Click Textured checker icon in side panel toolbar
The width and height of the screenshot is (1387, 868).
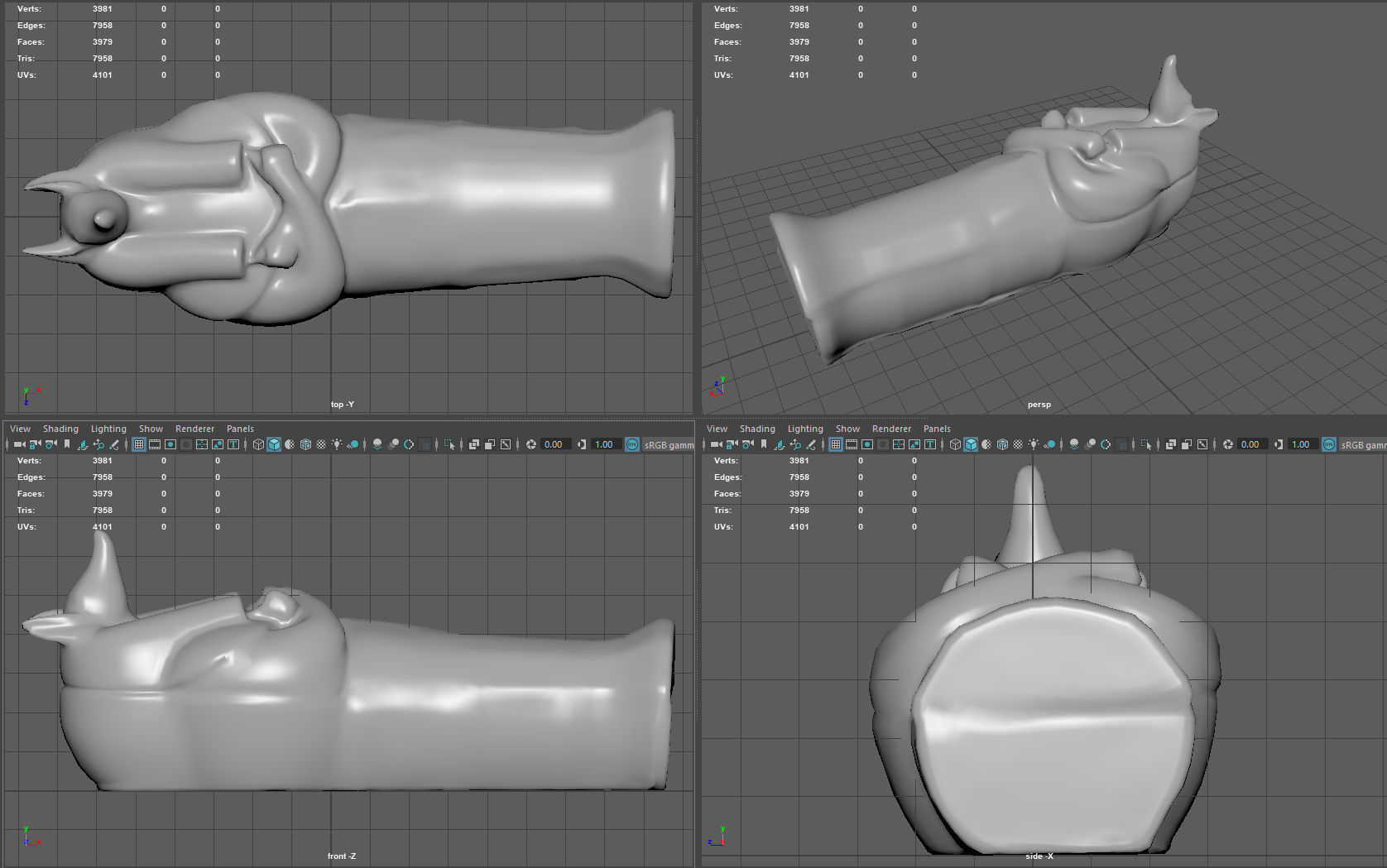[1018, 444]
